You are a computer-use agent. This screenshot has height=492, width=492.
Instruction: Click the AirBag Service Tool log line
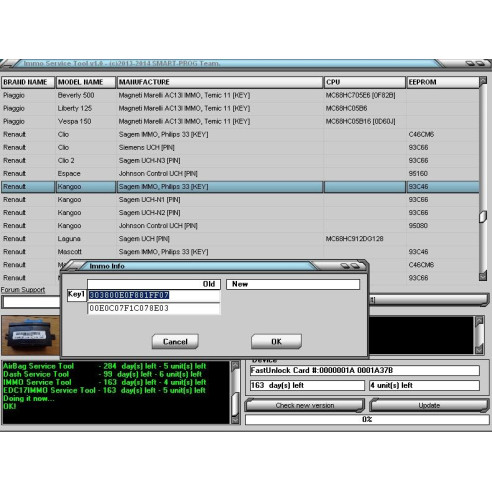click(105, 366)
